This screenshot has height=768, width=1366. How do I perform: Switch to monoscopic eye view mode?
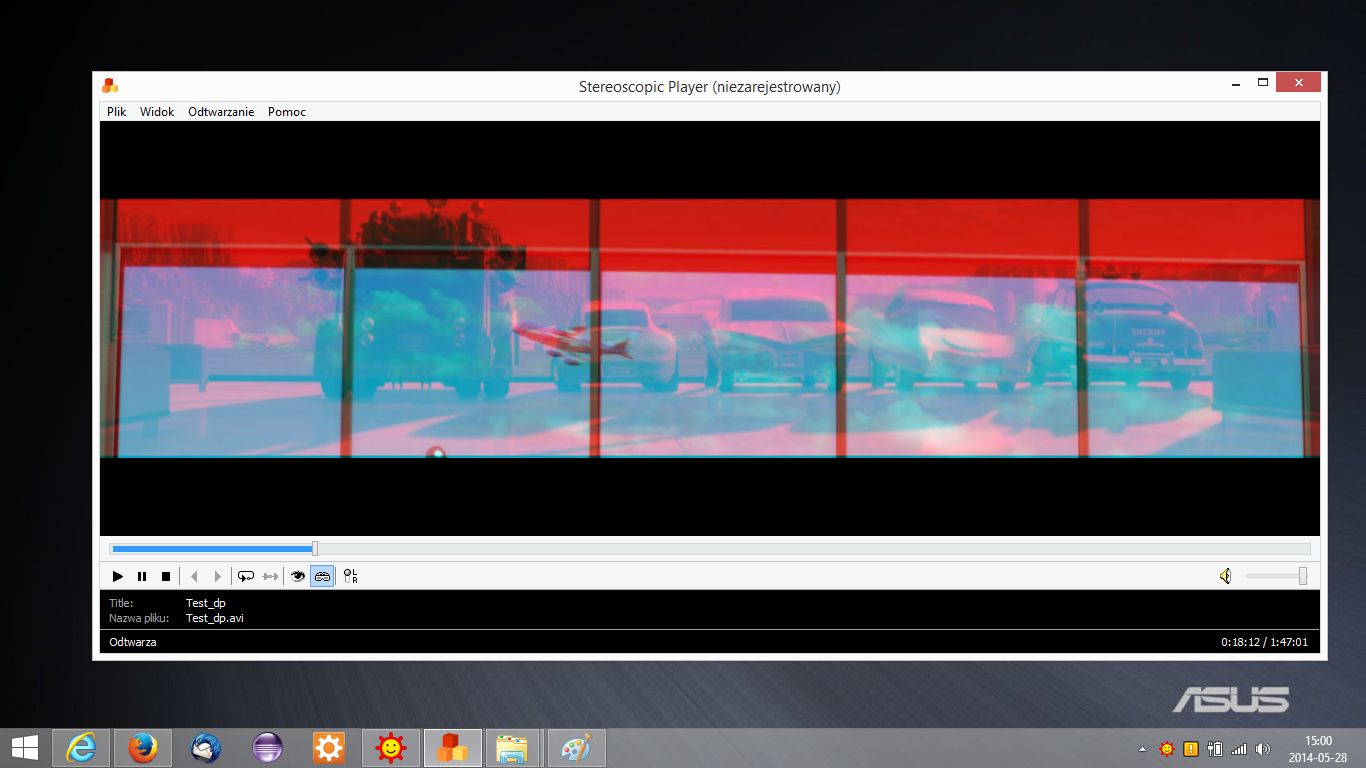pos(298,576)
